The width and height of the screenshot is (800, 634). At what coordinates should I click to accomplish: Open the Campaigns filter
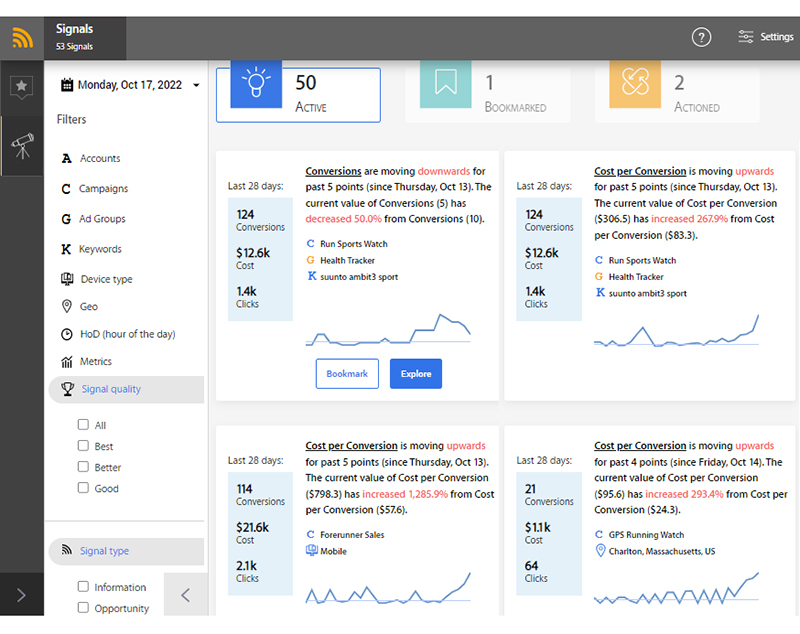coord(104,189)
